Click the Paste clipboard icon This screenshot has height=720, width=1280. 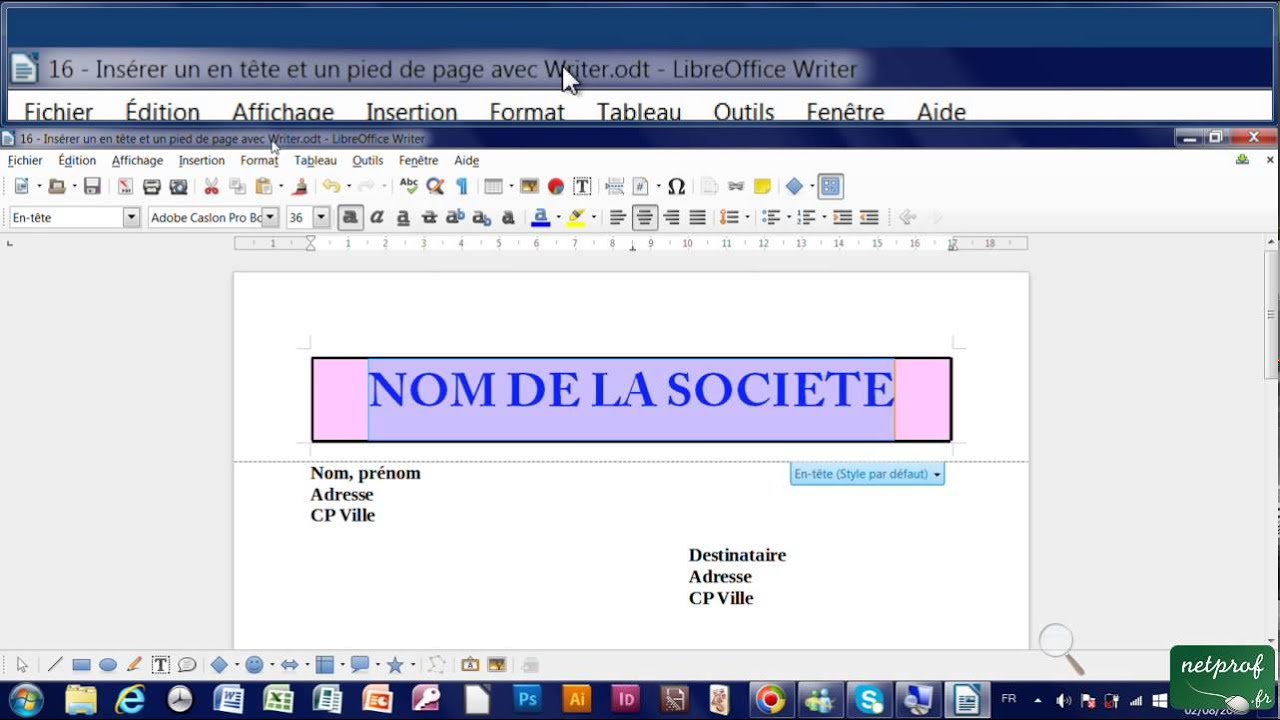tap(264, 186)
